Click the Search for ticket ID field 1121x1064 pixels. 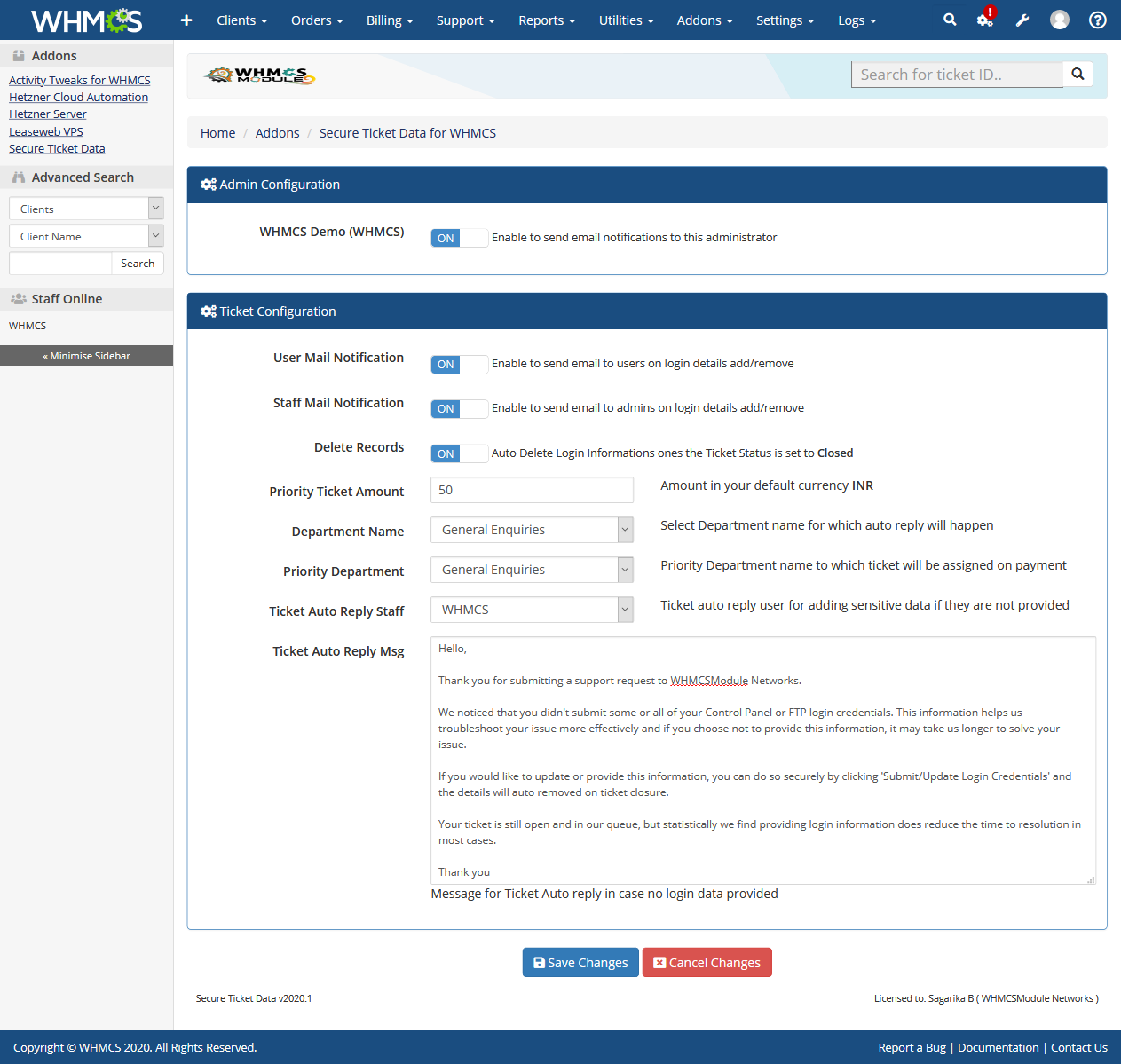(957, 75)
